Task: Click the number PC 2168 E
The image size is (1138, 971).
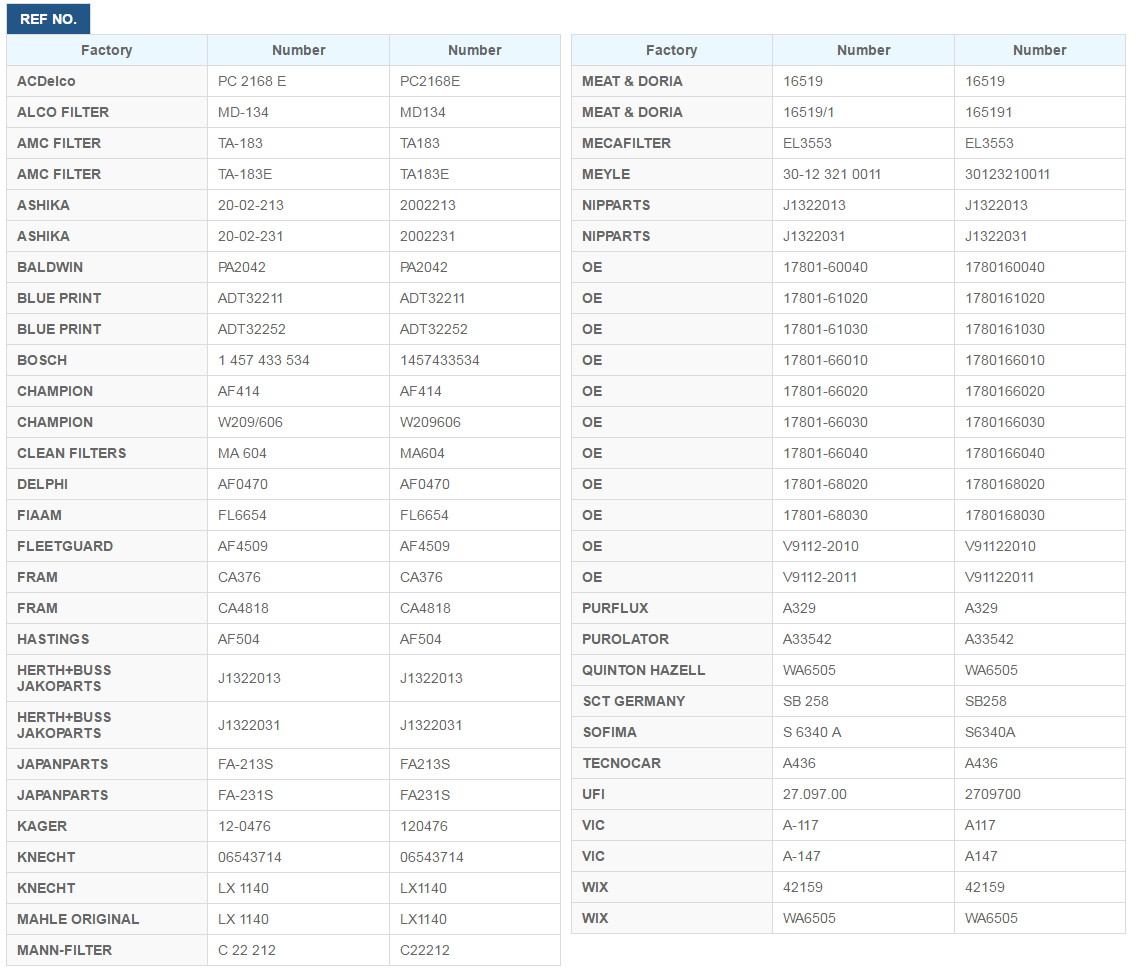Action: click(252, 81)
